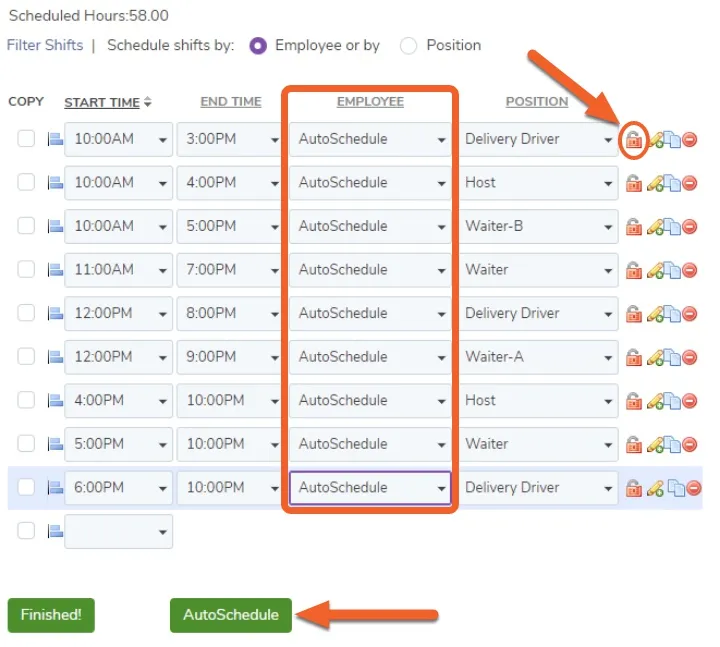Duplicate the 11:00AM–7:00PM Waiter shift with the copy icon
This screenshot has height=647, width=720.
[x=673, y=270]
